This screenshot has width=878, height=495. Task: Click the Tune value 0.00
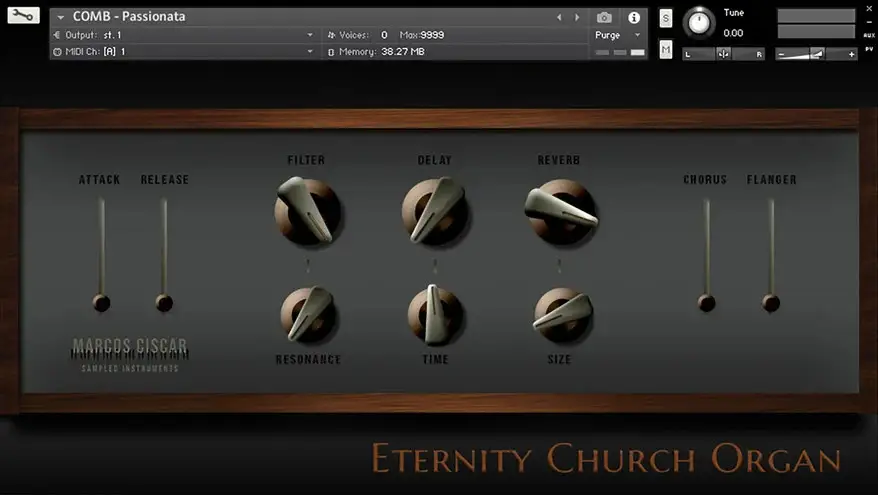733,33
